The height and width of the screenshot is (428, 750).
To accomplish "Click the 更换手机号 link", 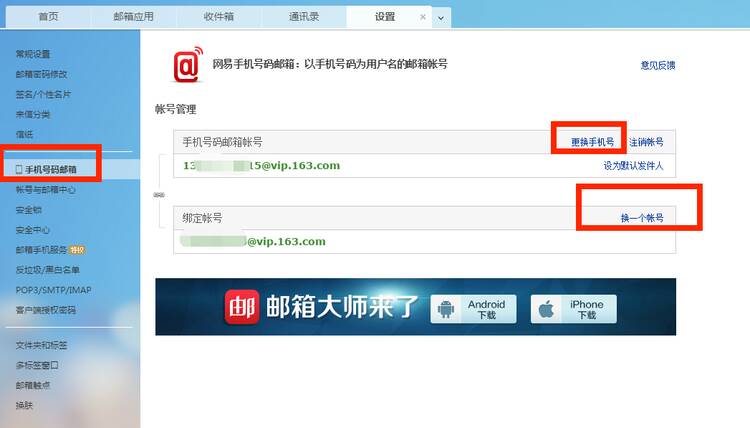I will [592, 142].
